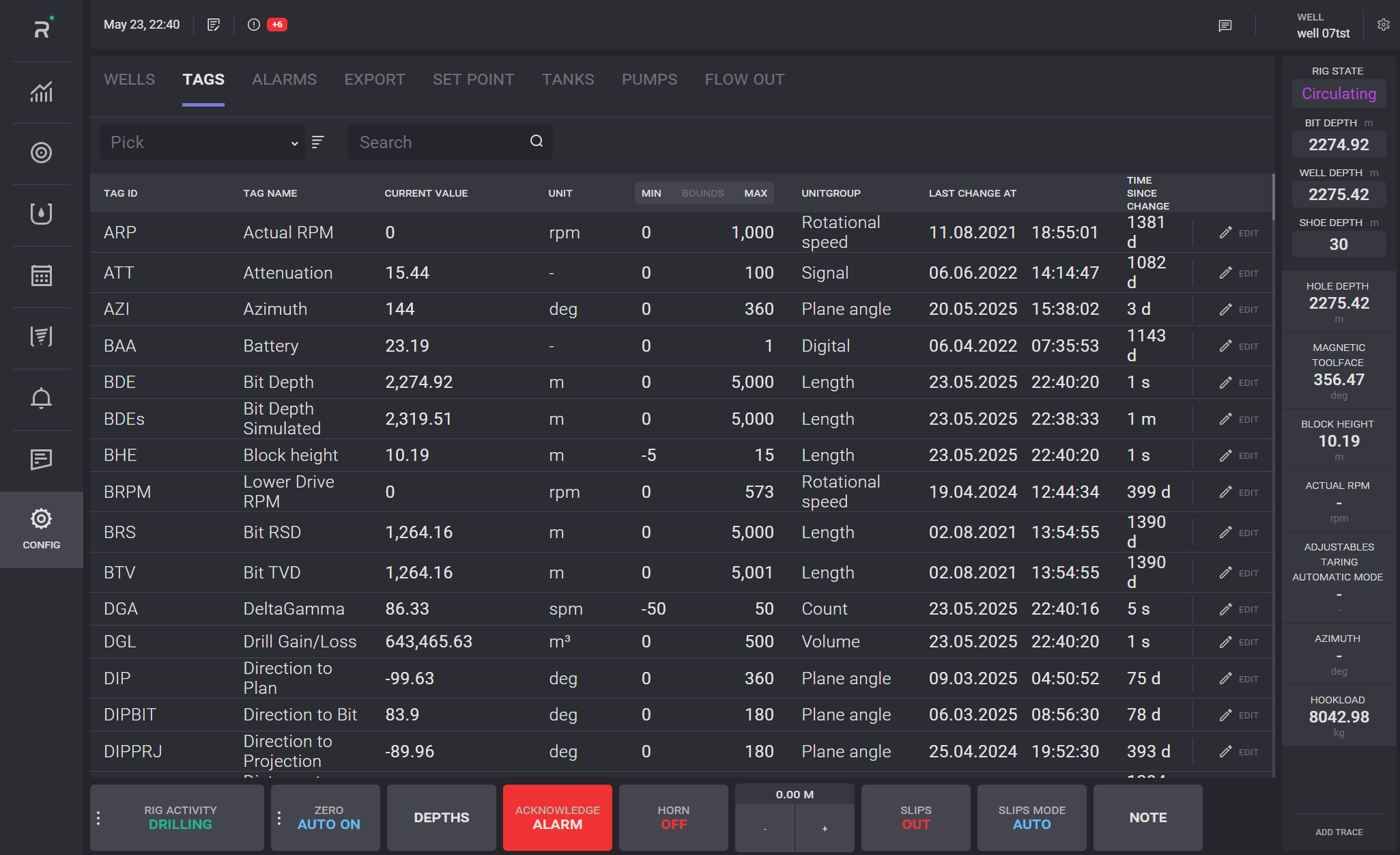Click the settings gear near well name
This screenshot has height=855, width=1400.
(1383, 25)
